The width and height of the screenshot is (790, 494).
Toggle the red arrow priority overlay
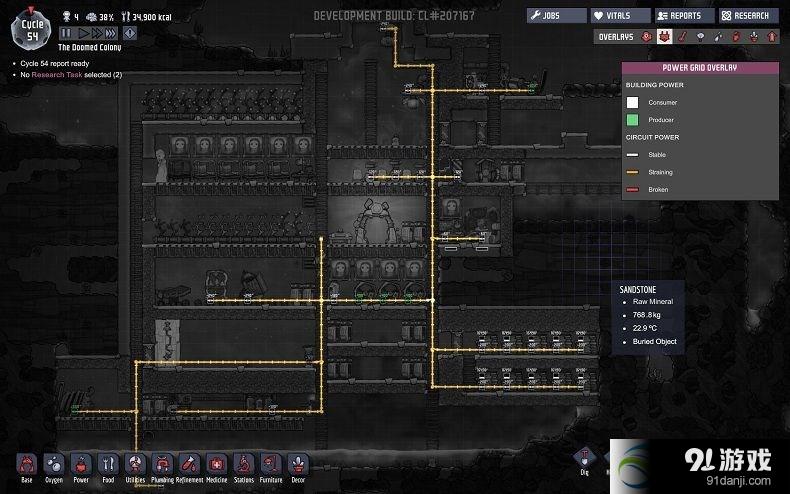point(772,36)
